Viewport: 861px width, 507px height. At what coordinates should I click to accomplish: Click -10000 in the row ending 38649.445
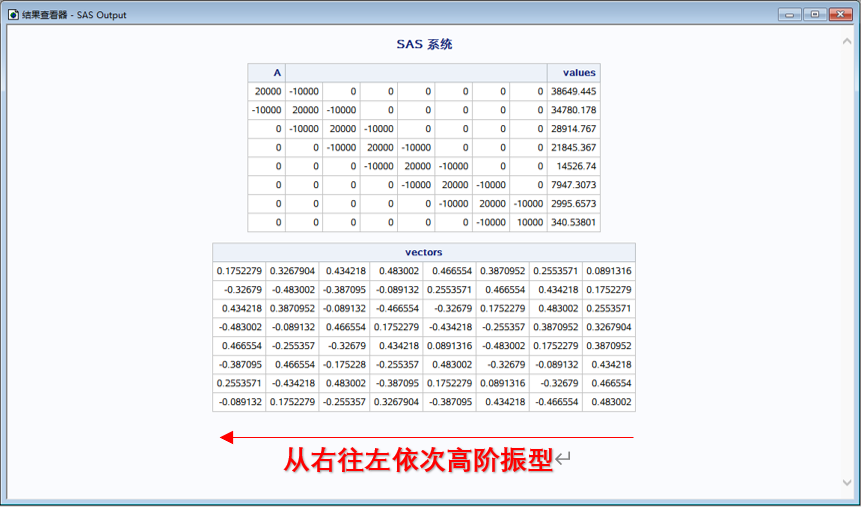[x=304, y=91]
